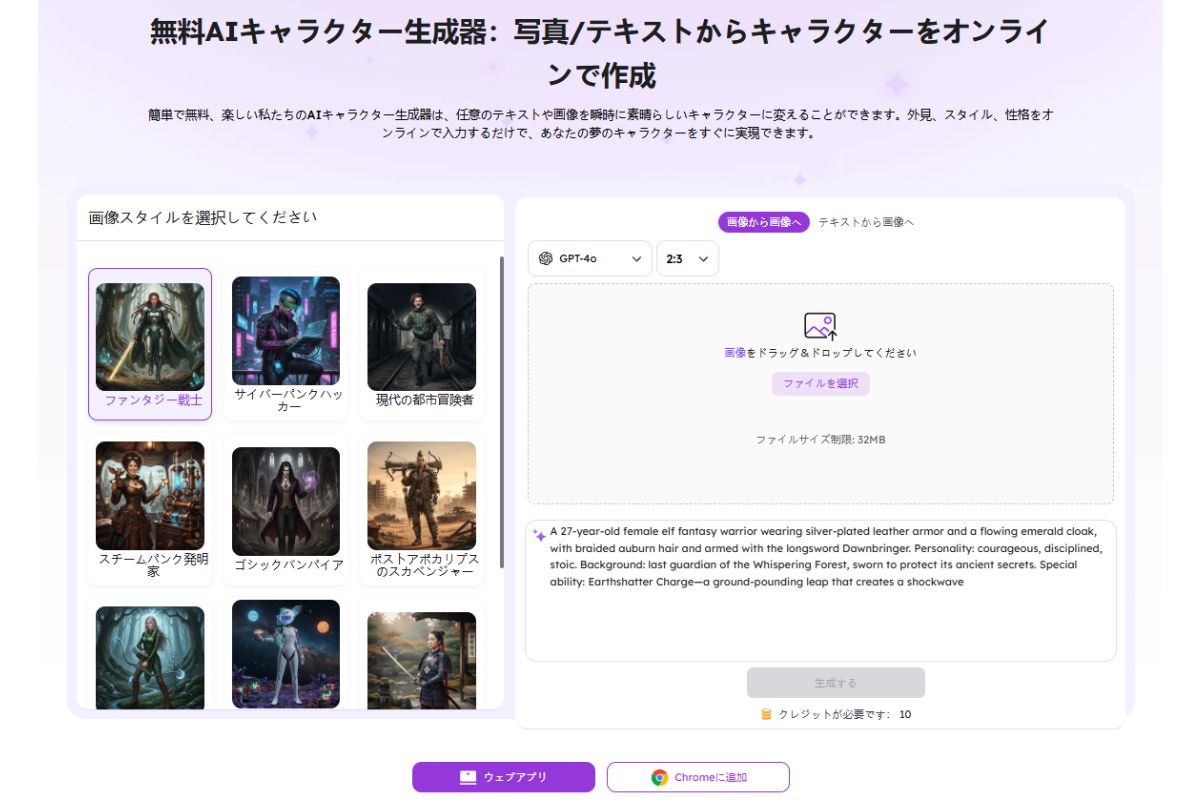The image size is (1200, 800).
Task: Click the ファイルを選択 button
Action: pyautogui.click(x=820, y=383)
